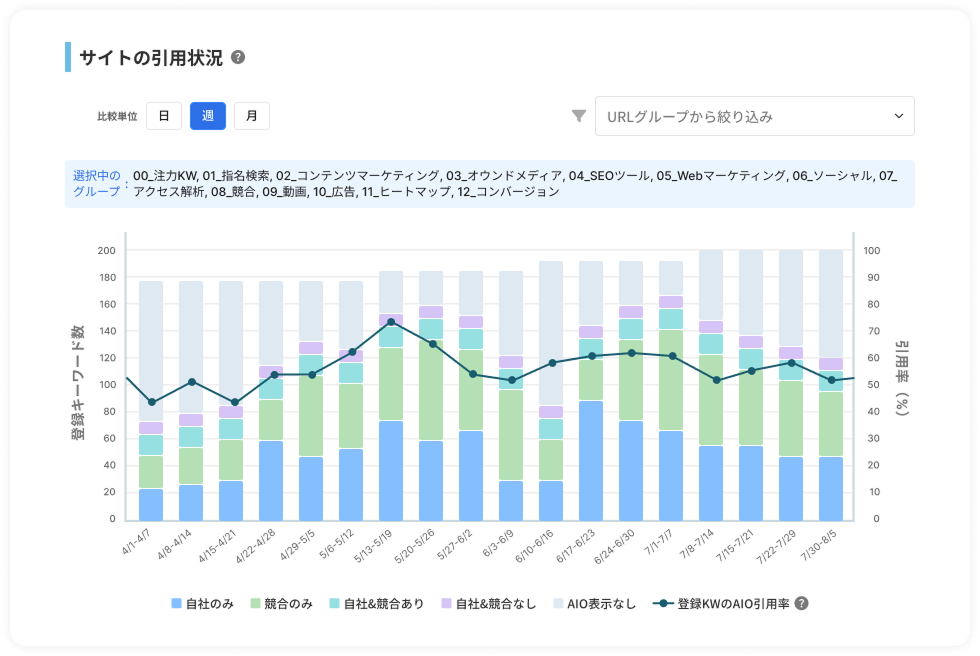Screen dimensions: 980x656
Task: Click the funnel filter icon
Action: (578, 116)
